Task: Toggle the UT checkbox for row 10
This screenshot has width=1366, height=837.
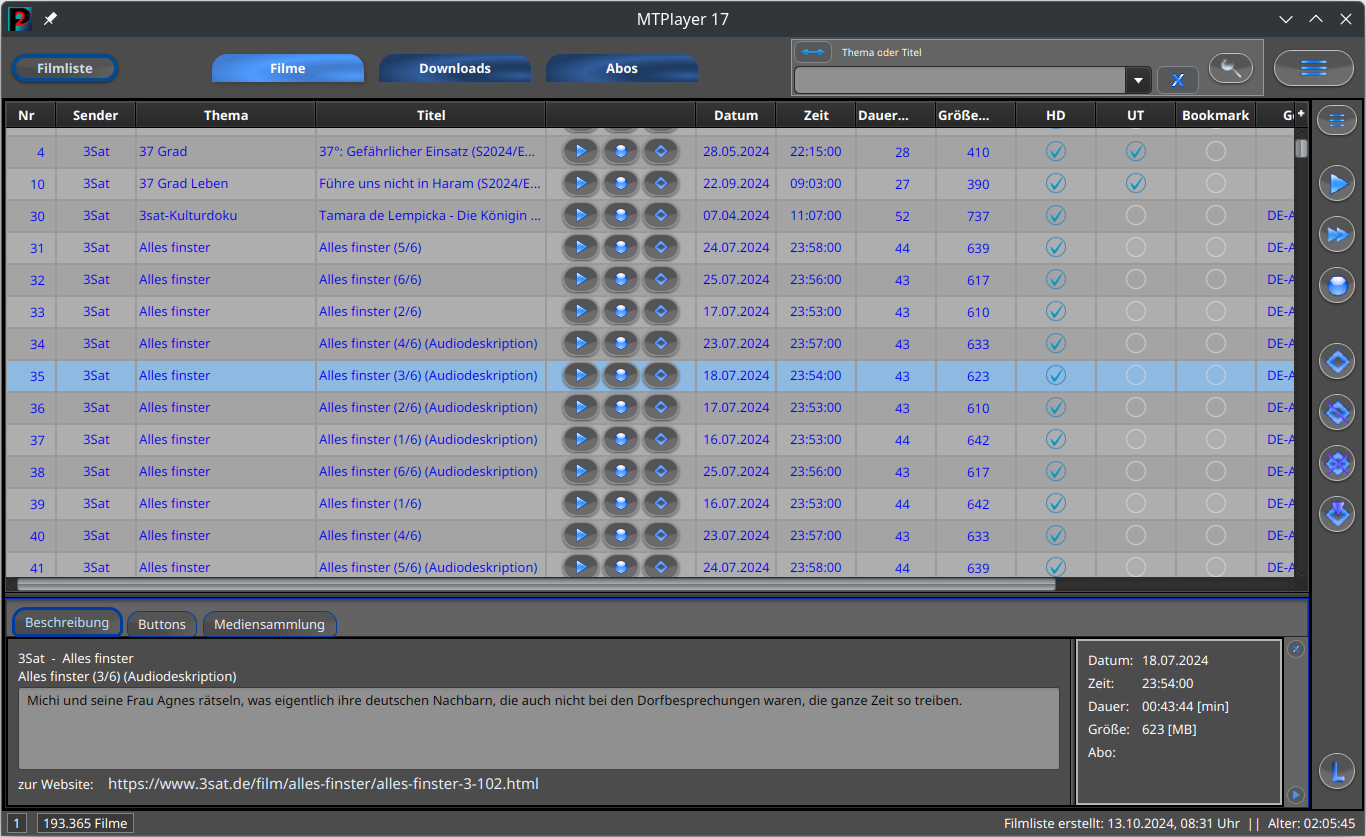Action: click(1136, 184)
